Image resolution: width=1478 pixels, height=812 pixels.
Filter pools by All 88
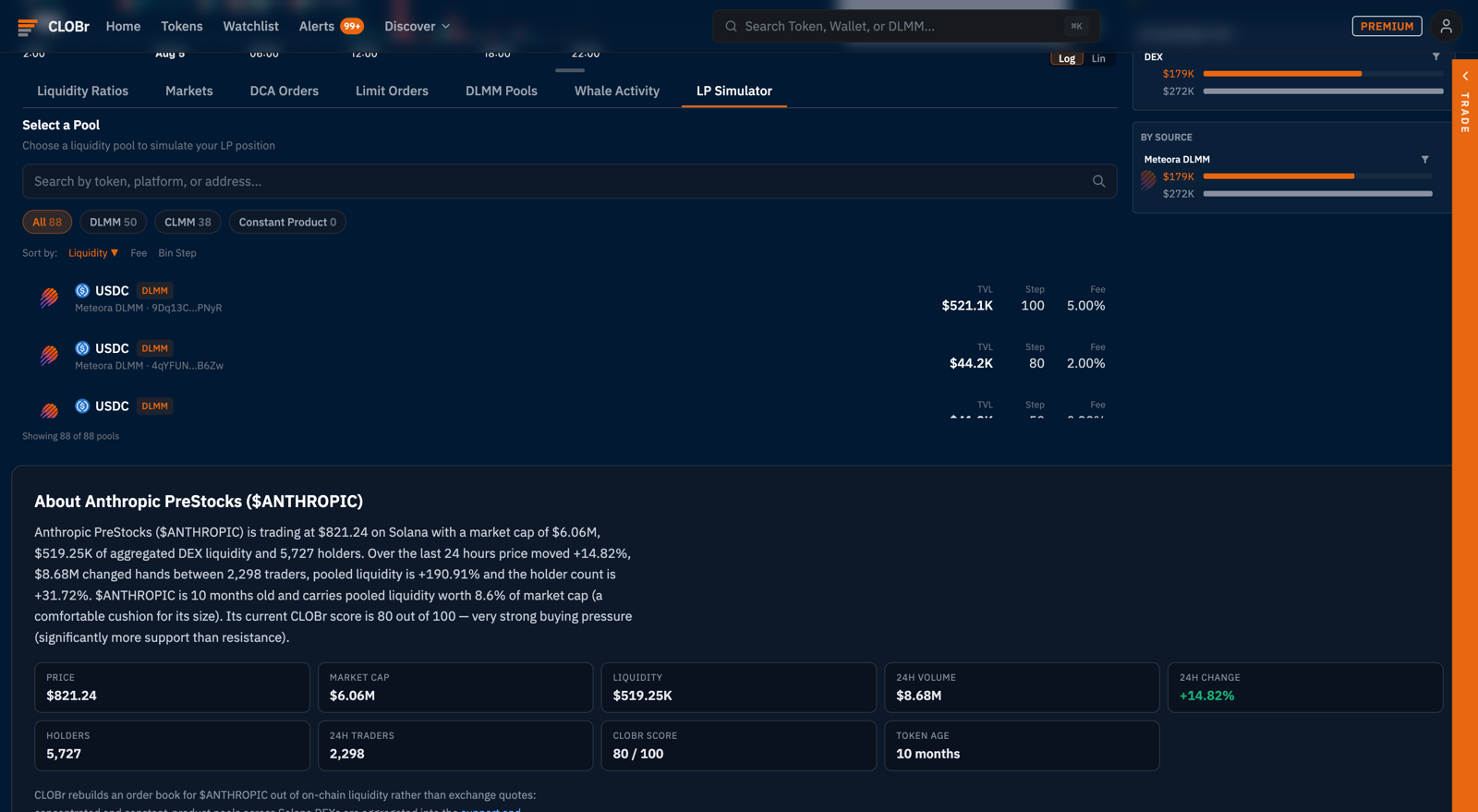[x=47, y=222]
